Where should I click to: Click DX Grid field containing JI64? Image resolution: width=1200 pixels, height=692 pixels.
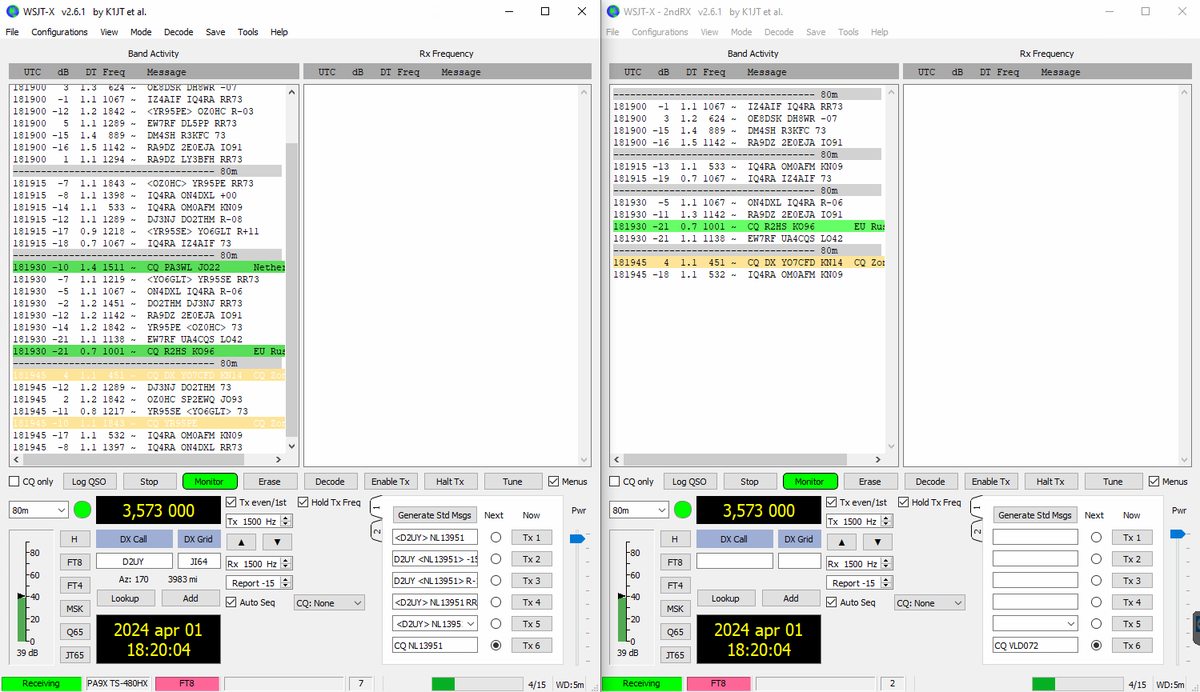[199, 561]
